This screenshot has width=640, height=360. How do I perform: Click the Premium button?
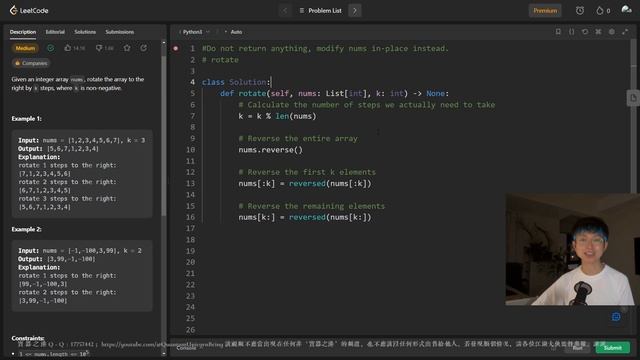545,11
